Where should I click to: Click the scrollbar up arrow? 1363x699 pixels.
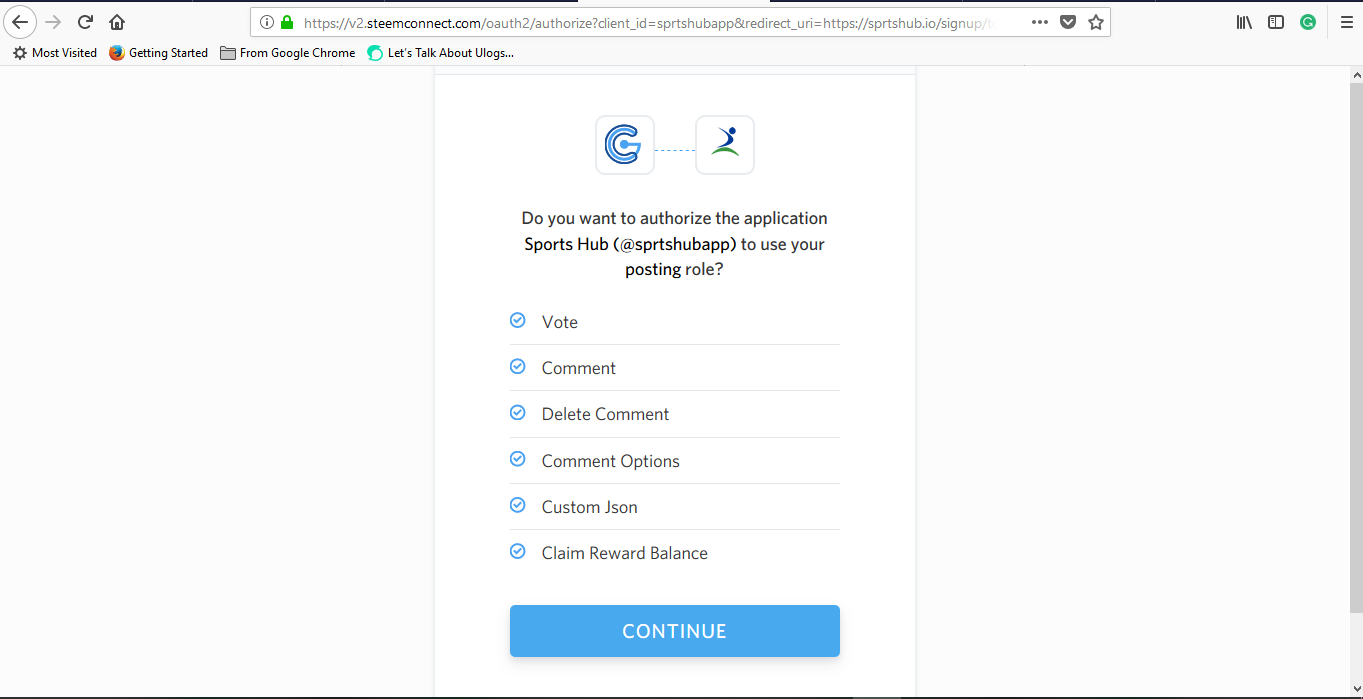tap(1355, 74)
